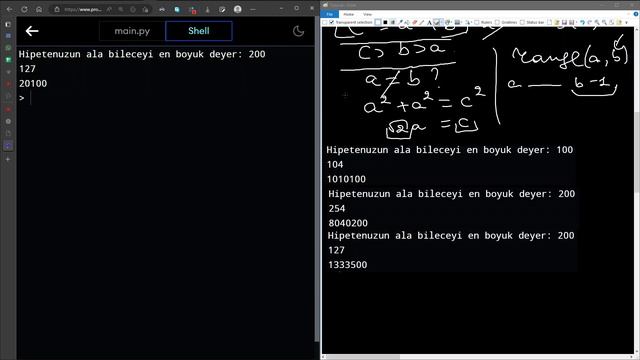Toggle dark mode with the moon icon
The width and height of the screenshot is (640, 360).
click(x=298, y=31)
